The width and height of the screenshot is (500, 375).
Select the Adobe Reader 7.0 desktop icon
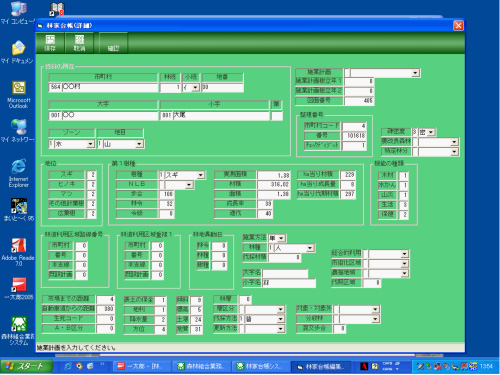pyautogui.click(x=18, y=252)
